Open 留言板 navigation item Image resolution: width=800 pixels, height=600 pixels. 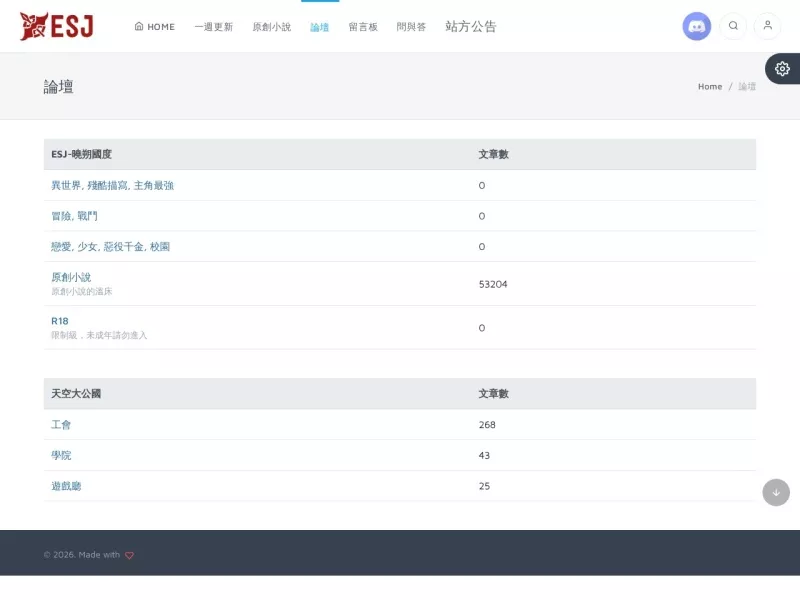coord(363,27)
